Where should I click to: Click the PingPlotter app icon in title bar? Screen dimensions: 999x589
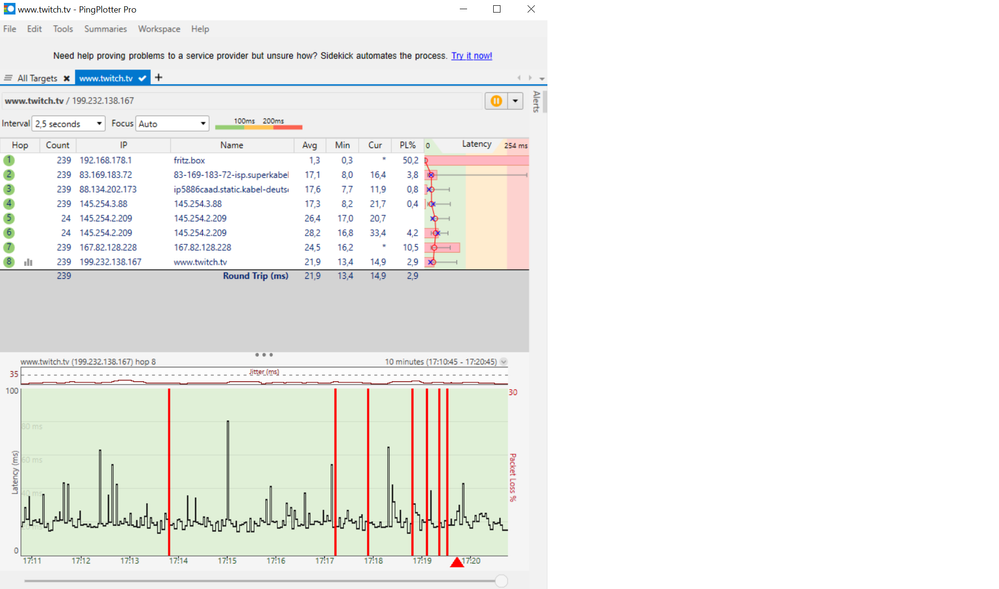pos(9,9)
